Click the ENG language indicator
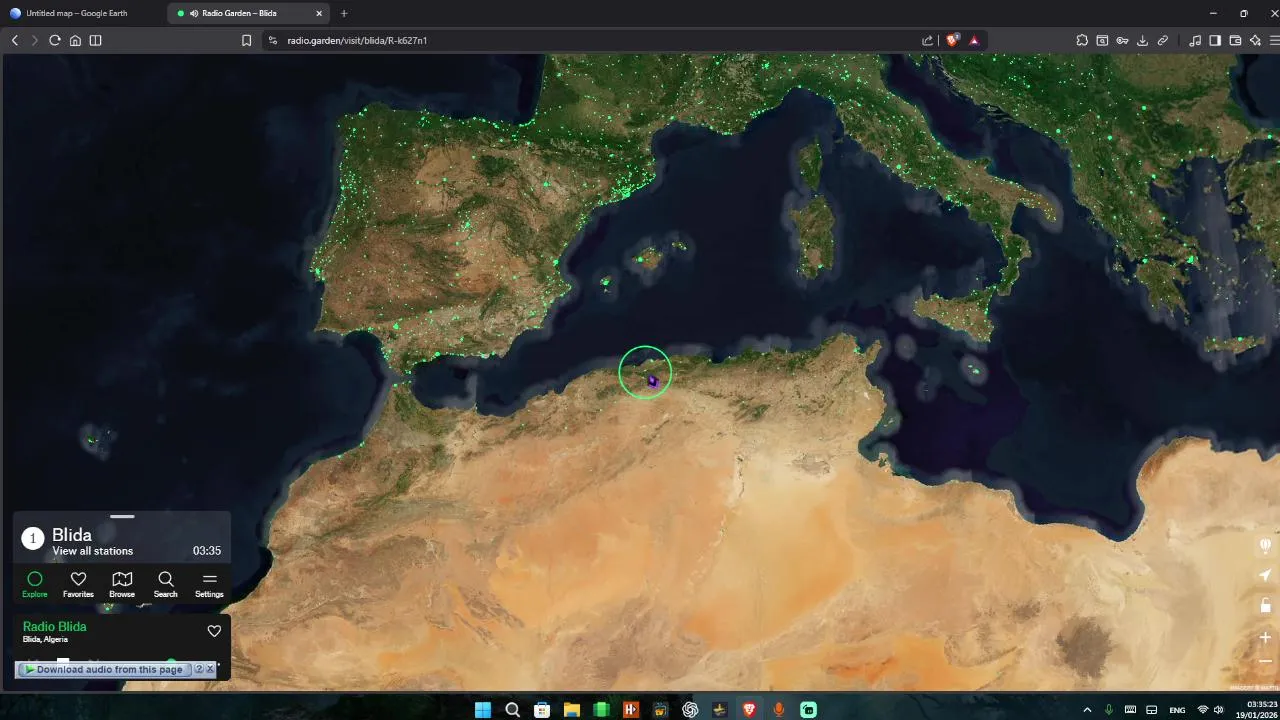Screen dimensions: 1280x720 [1177, 710]
